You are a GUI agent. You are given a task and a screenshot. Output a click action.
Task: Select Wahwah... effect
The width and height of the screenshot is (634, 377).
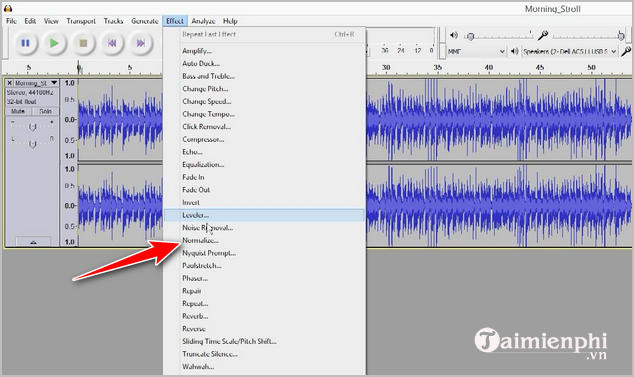(x=264, y=367)
